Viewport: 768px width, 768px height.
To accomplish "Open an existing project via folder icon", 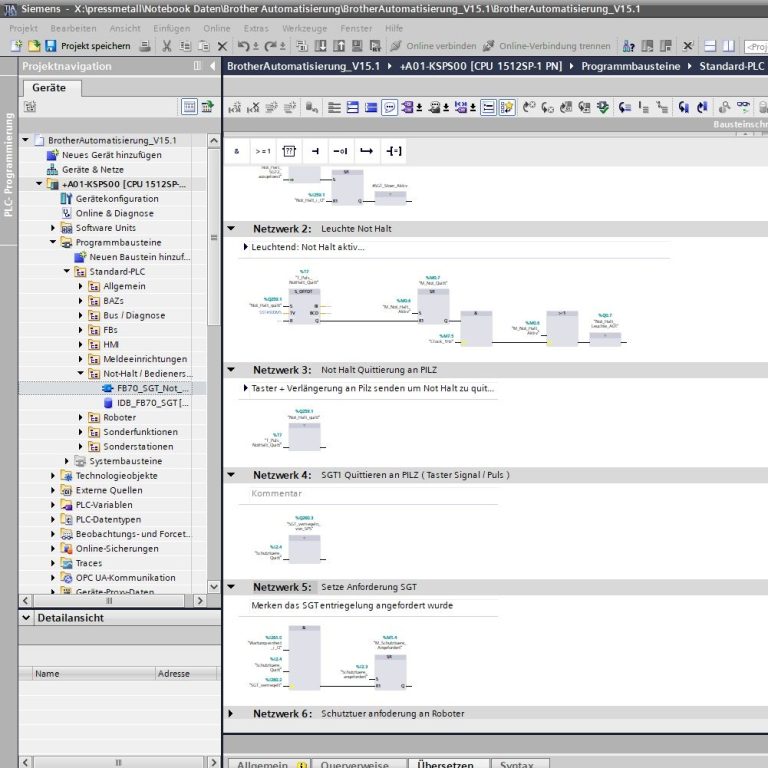I will click(34, 46).
